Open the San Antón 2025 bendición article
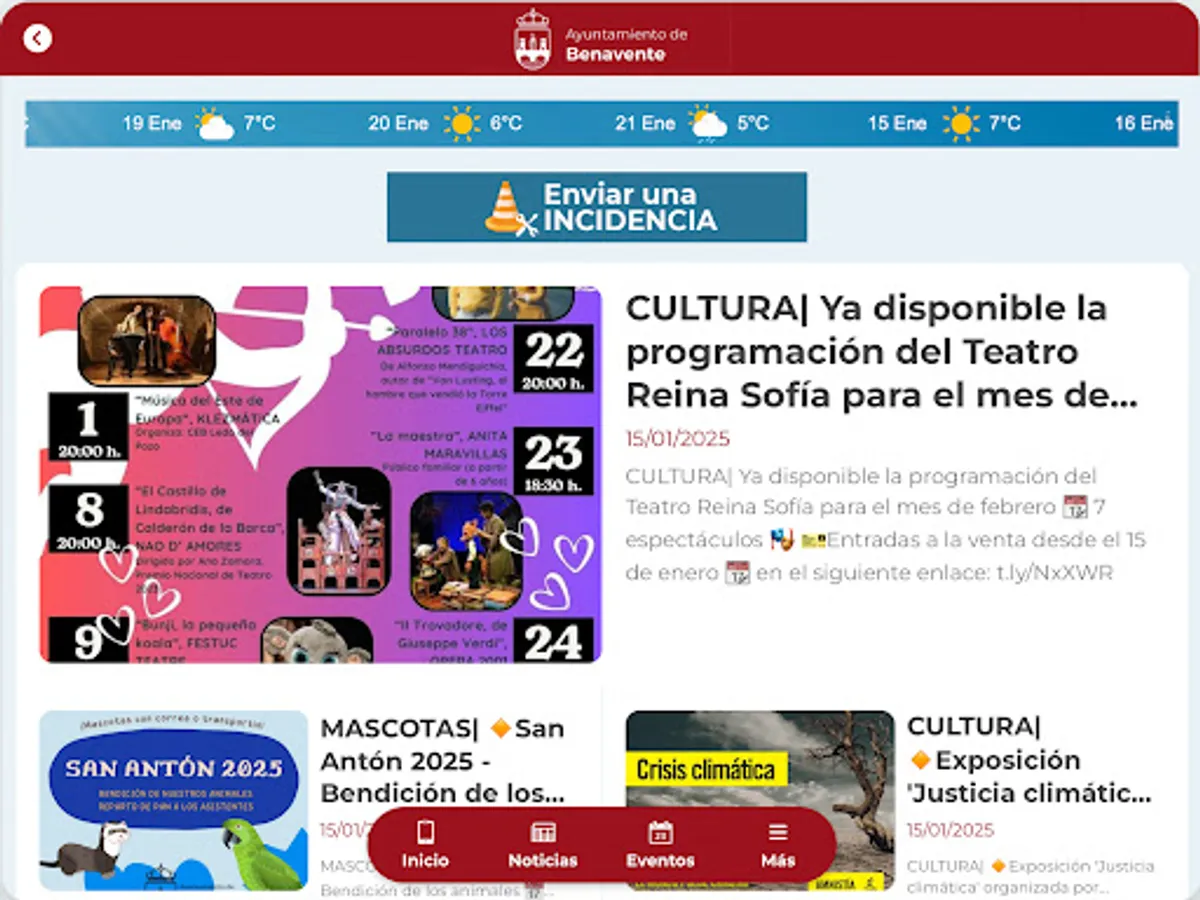The width and height of the screenshot is (1200, 900). (x=440, y=760)
